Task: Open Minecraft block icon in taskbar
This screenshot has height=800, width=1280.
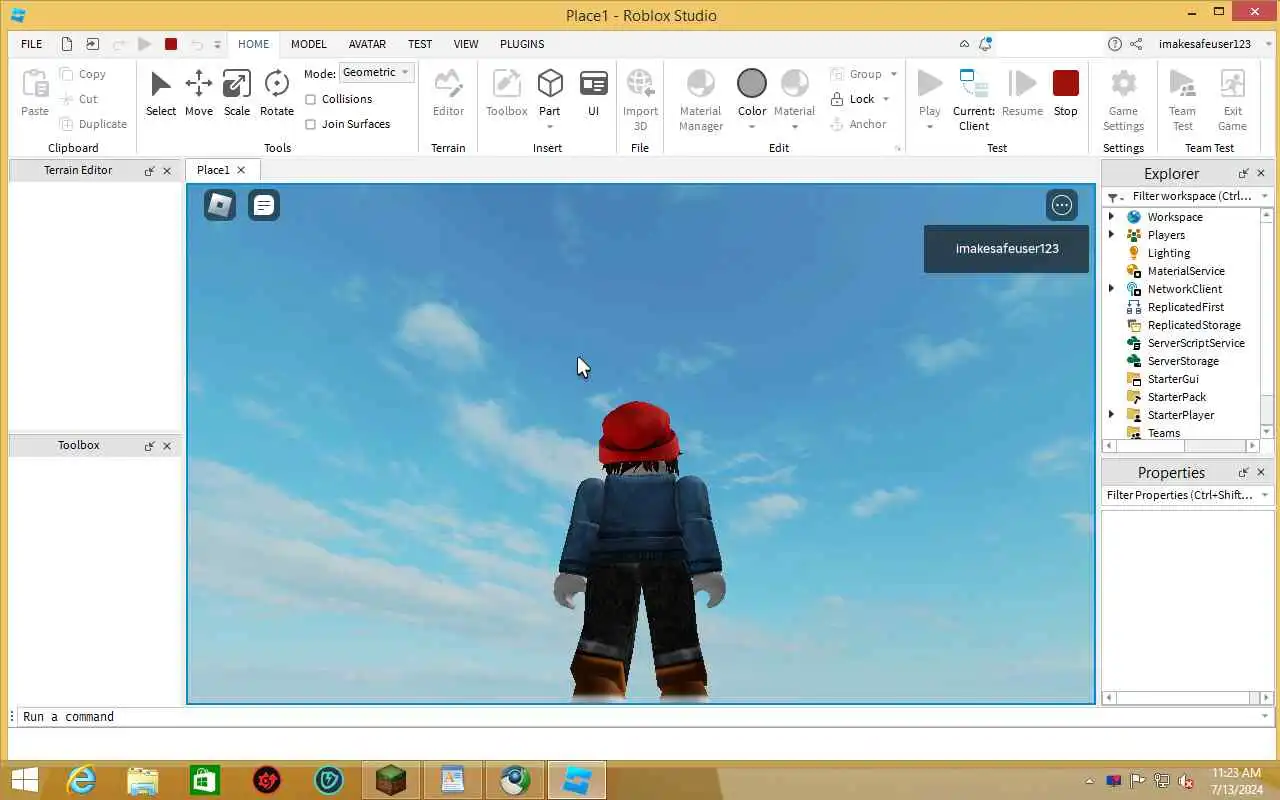Action: (391, 780)
